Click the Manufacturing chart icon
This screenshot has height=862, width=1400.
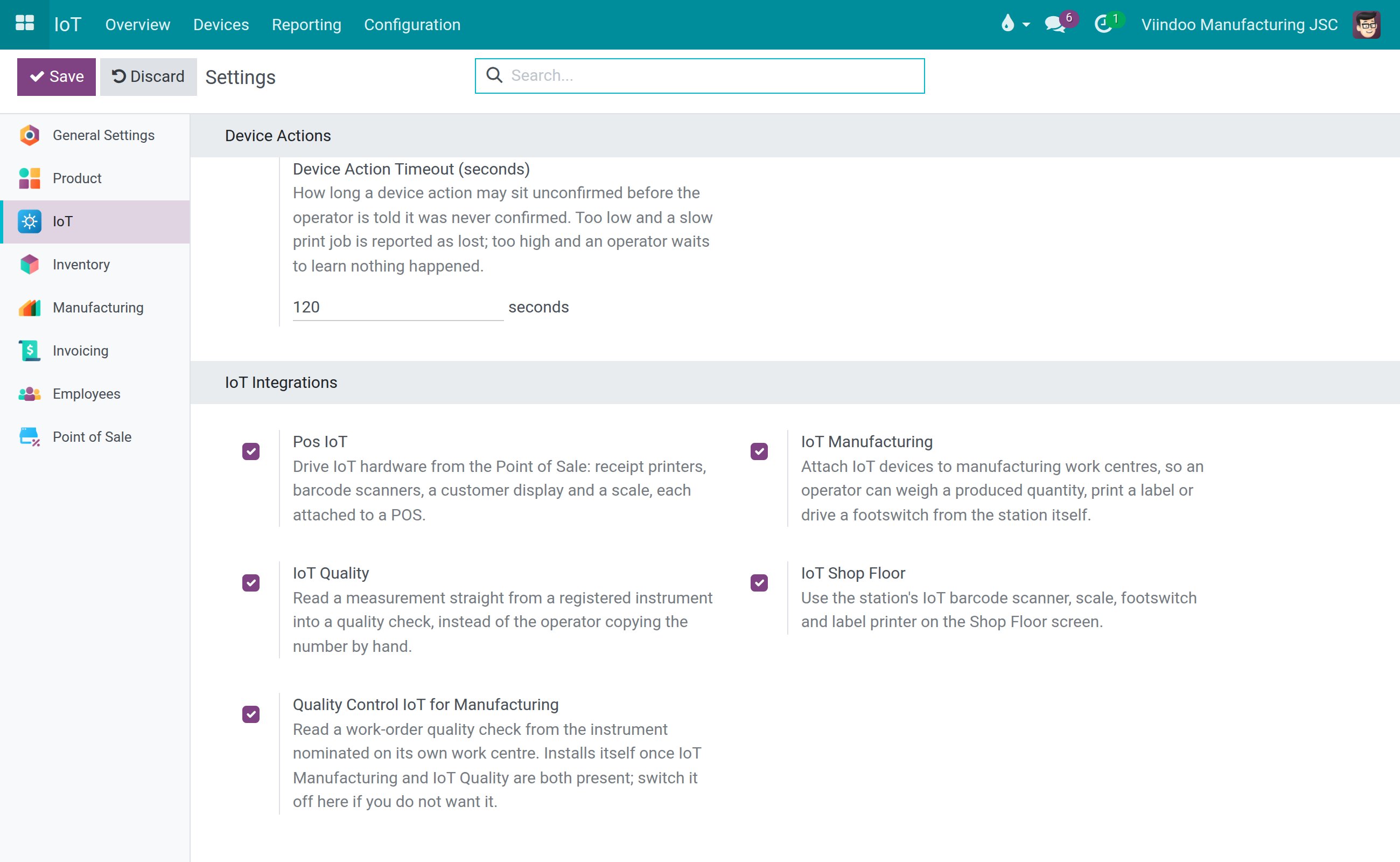coord(30,308)
